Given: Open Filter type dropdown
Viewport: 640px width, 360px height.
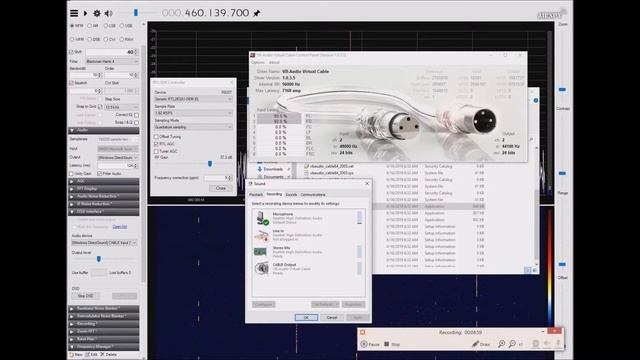Looking at the screenshot, I should (x=112, y=61).
